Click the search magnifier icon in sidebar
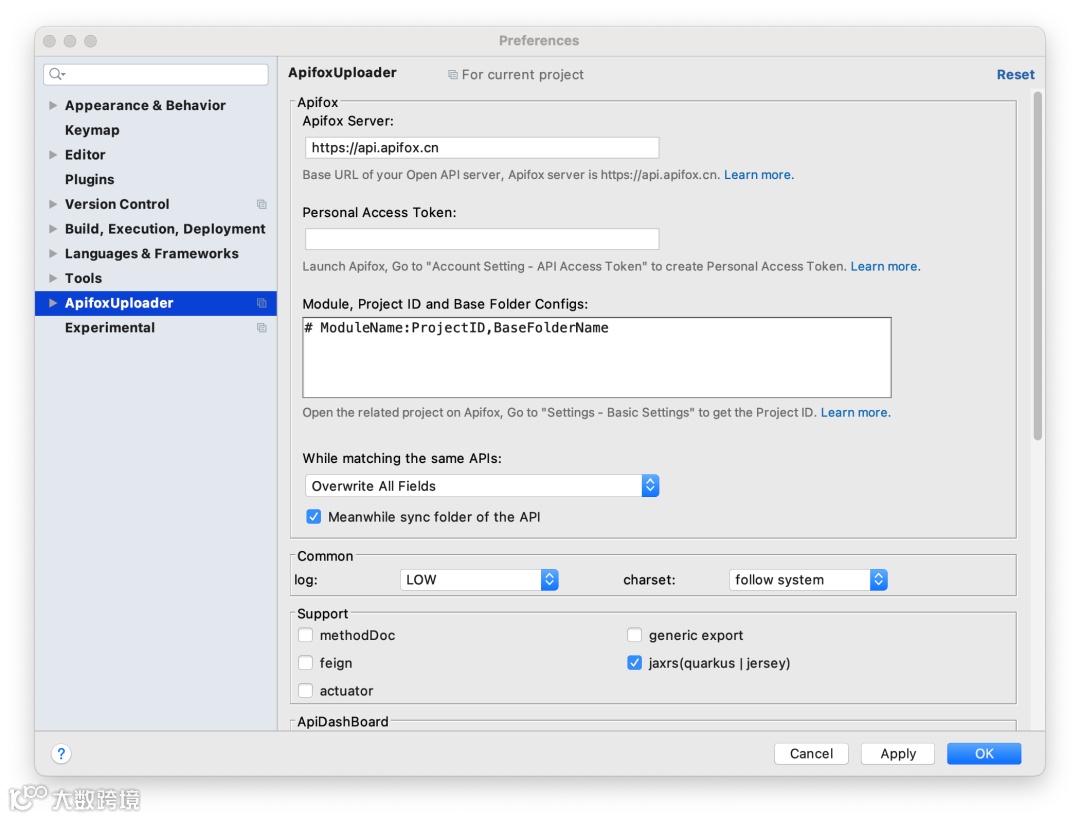Viewport: 1080px width, 819px height. [x=57, y=74]
